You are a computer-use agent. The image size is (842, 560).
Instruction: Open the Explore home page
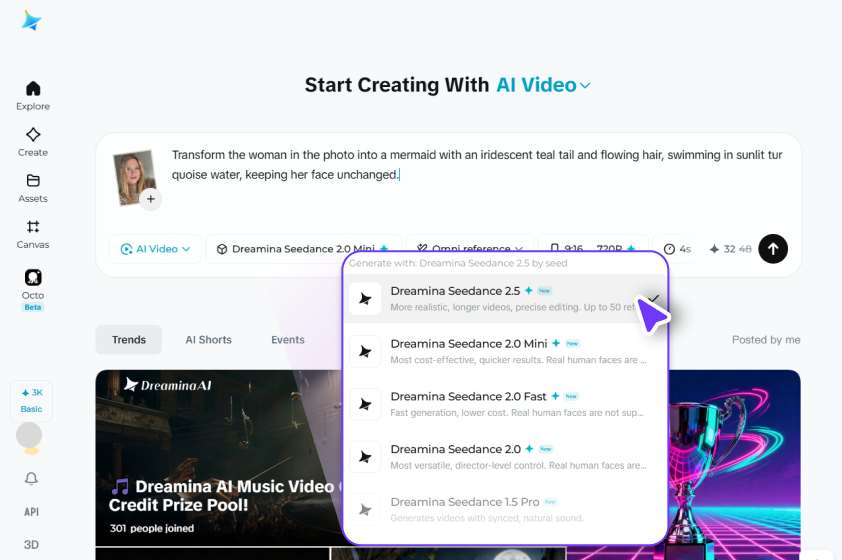point(33,96)
